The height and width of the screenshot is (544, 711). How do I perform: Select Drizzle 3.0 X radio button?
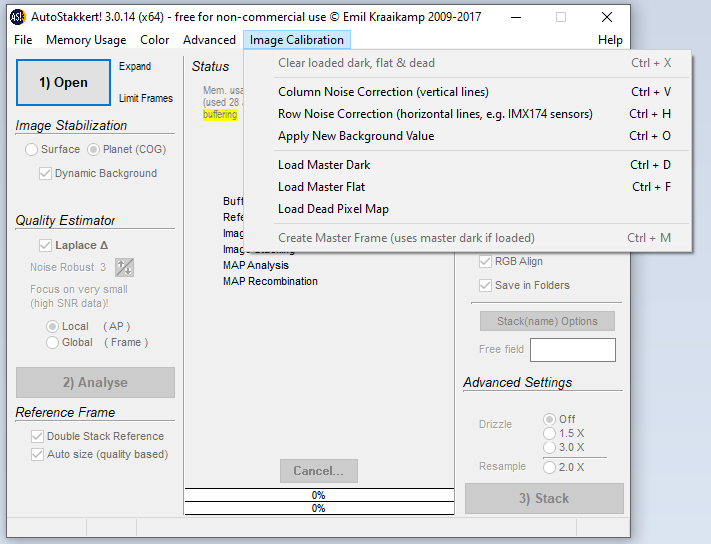[x=550, y=447]
